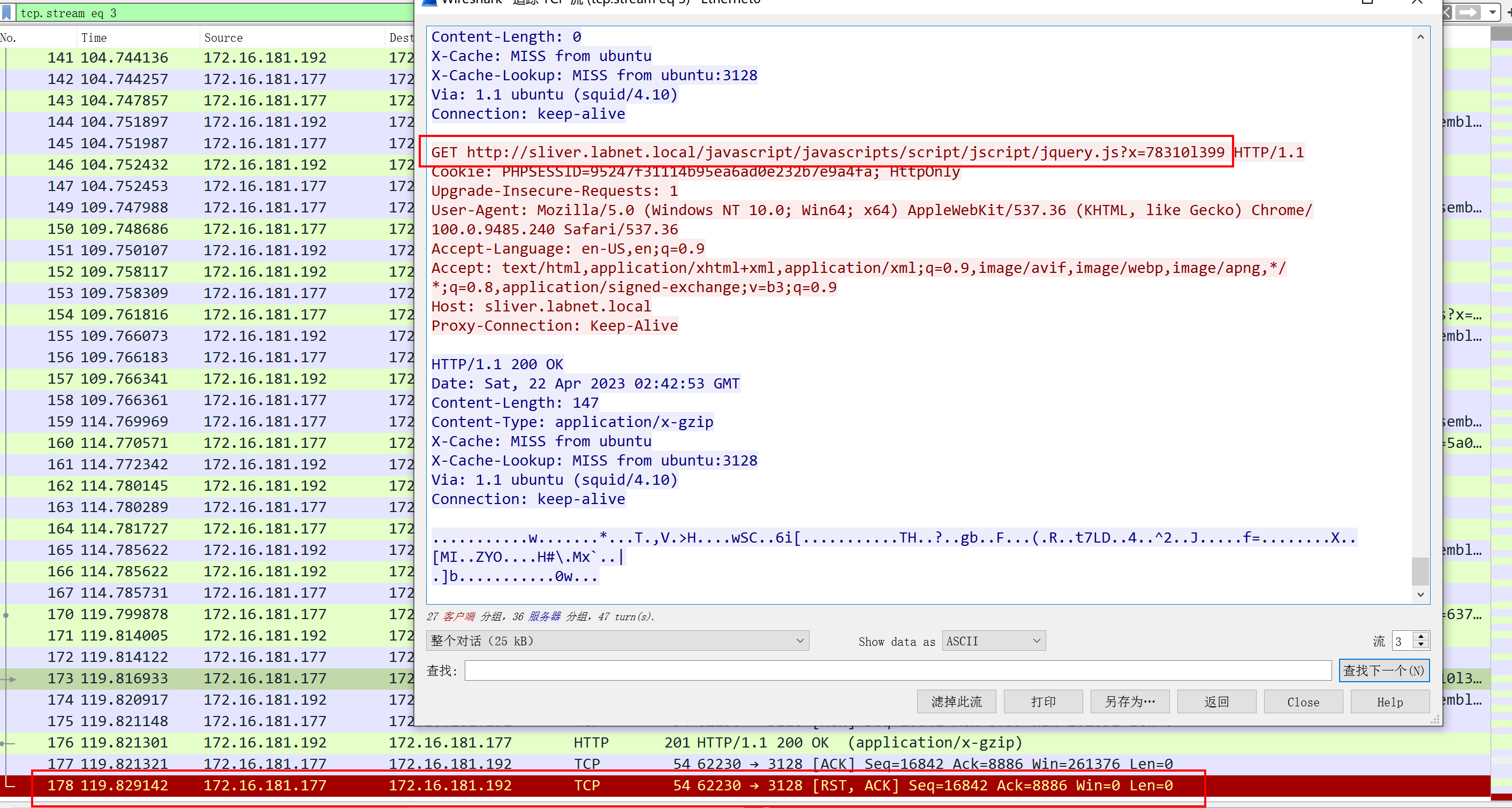Click the 打印 print button
Image resolution: width=1512 pixels, height=808 pixels.
(1043, 702)
